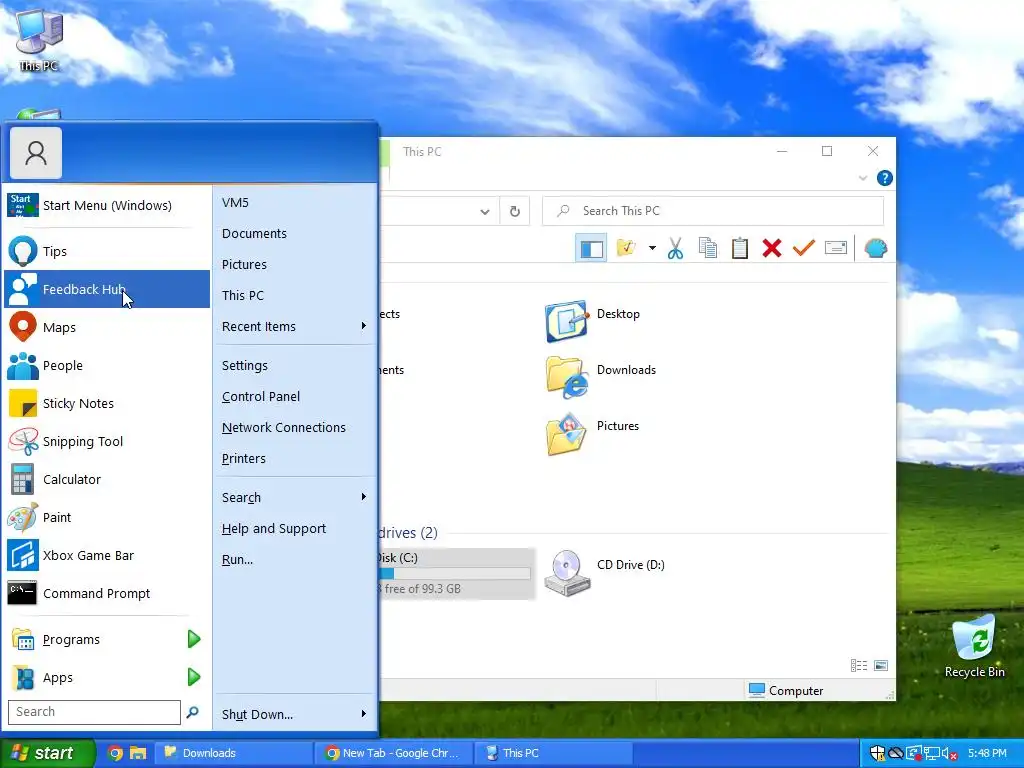Click the orange checkmark Properties icon
Image resolution: width=1024 pixels, height=768 pixels.
click(x=803, y=248)
